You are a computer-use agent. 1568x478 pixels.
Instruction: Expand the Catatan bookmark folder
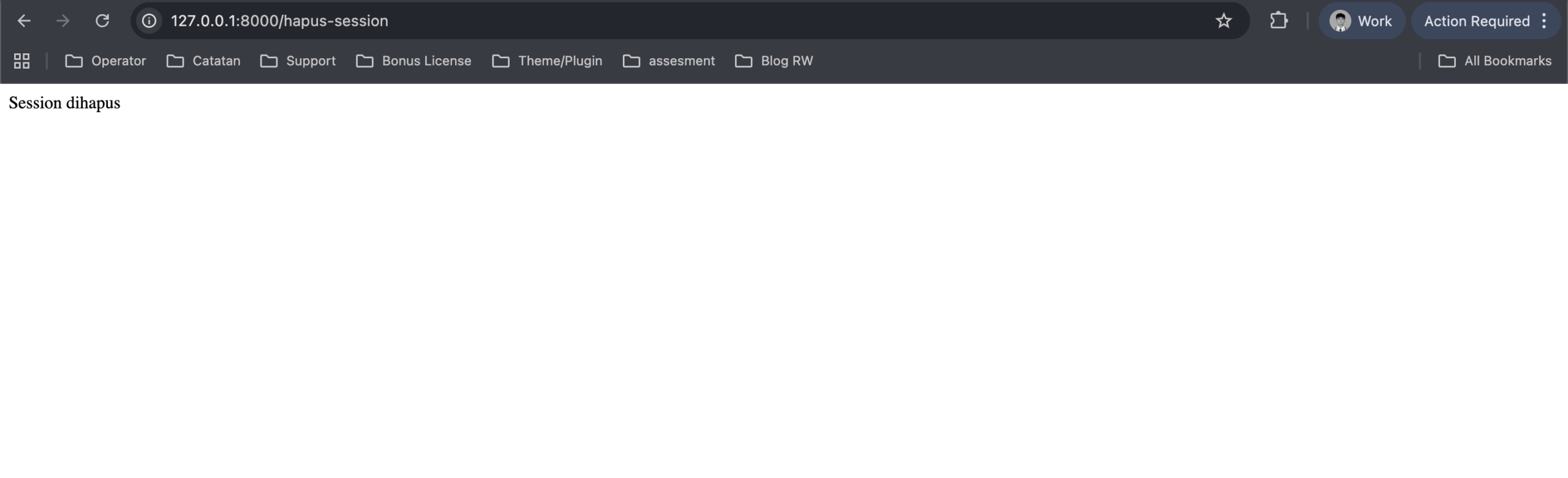204,61
